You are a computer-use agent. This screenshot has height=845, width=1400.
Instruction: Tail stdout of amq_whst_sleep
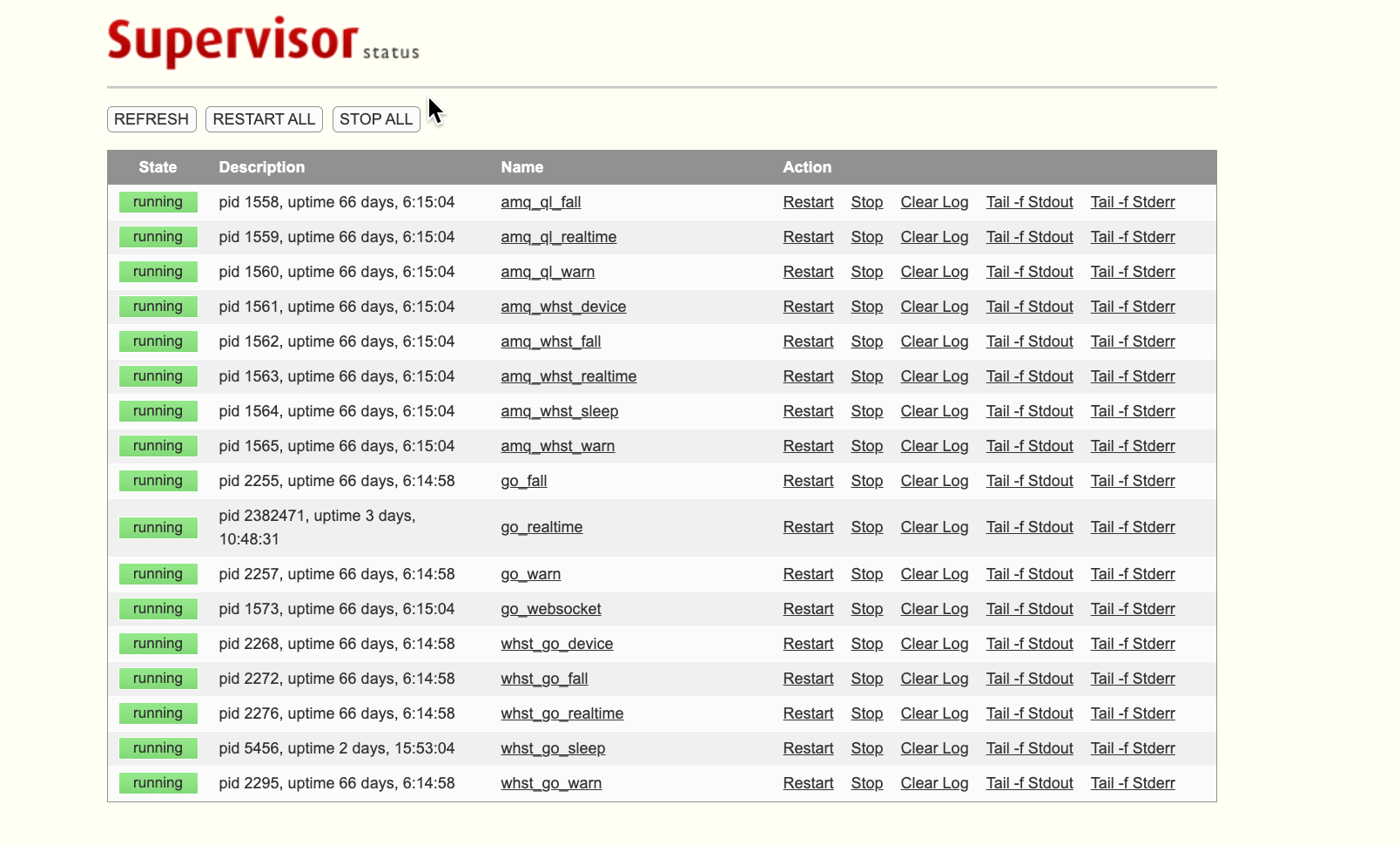tap(1029, 411)
